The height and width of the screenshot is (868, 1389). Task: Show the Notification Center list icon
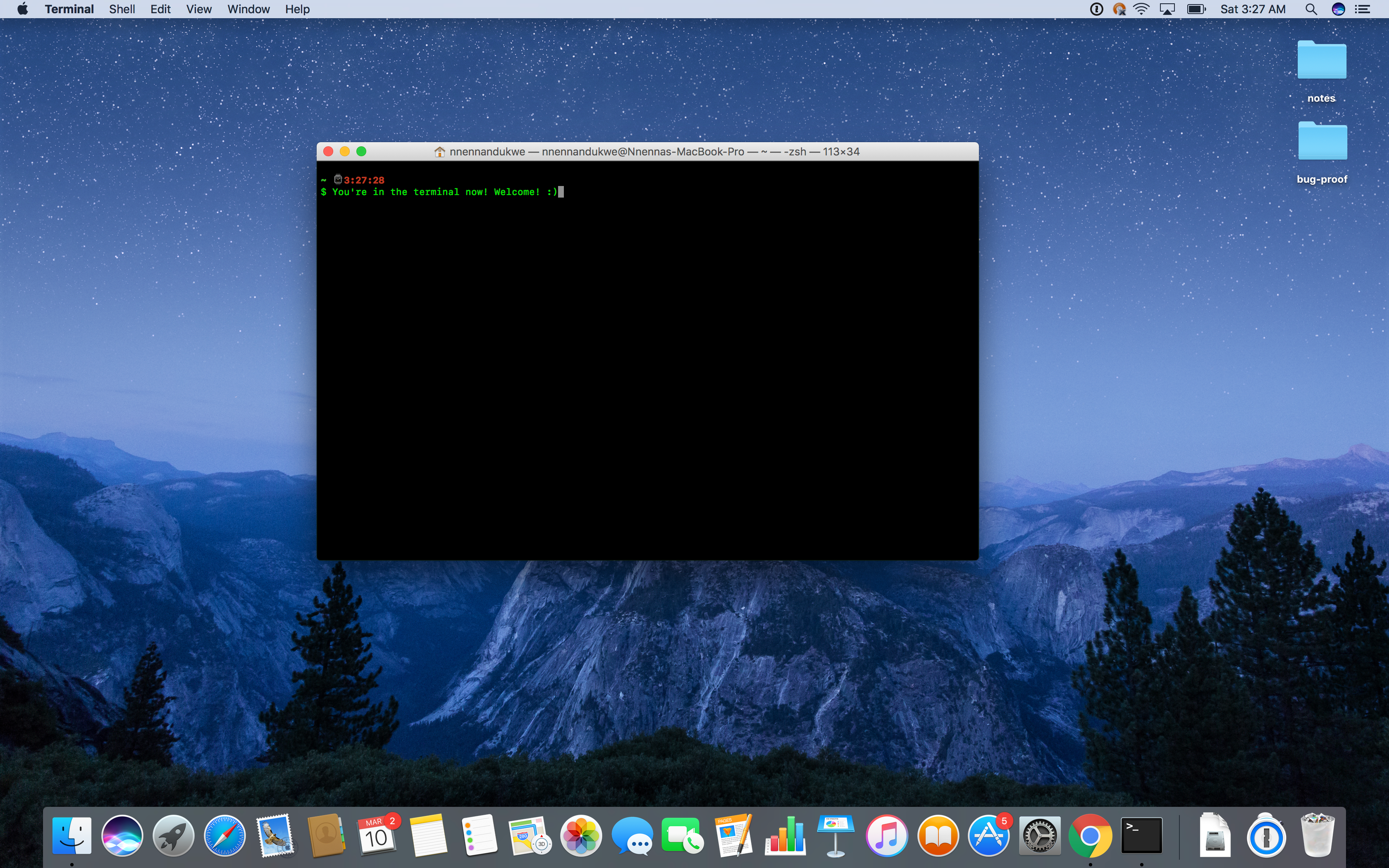click(1363, 9)
